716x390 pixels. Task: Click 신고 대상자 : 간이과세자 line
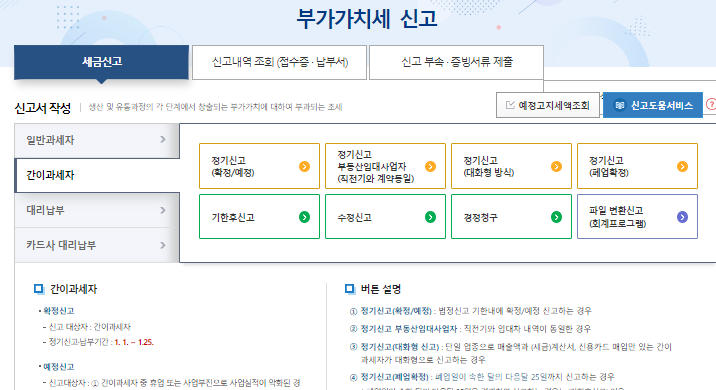pos(90,327)
